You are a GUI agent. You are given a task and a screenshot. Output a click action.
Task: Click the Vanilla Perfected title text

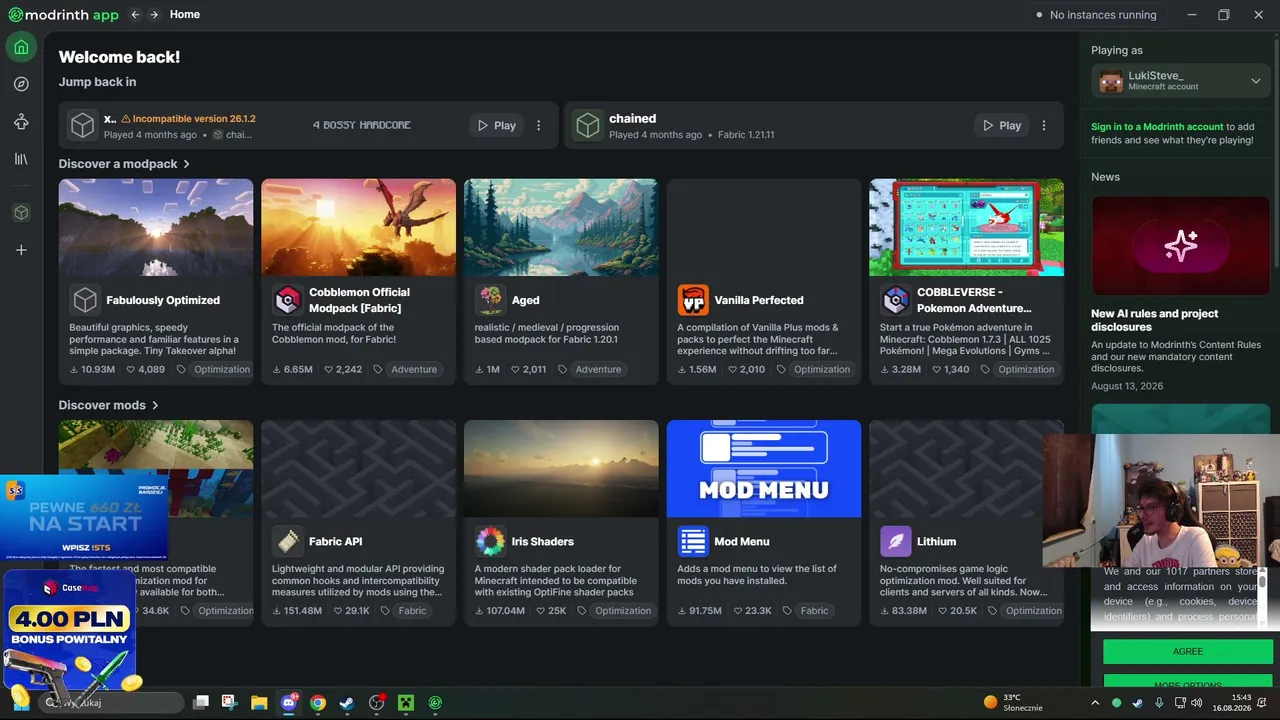(x=759, y=300)
